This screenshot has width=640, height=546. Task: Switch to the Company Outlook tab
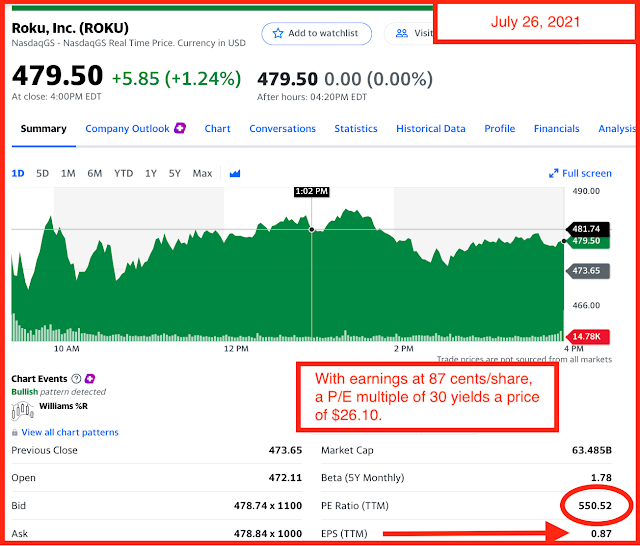[x=127, y=129]
